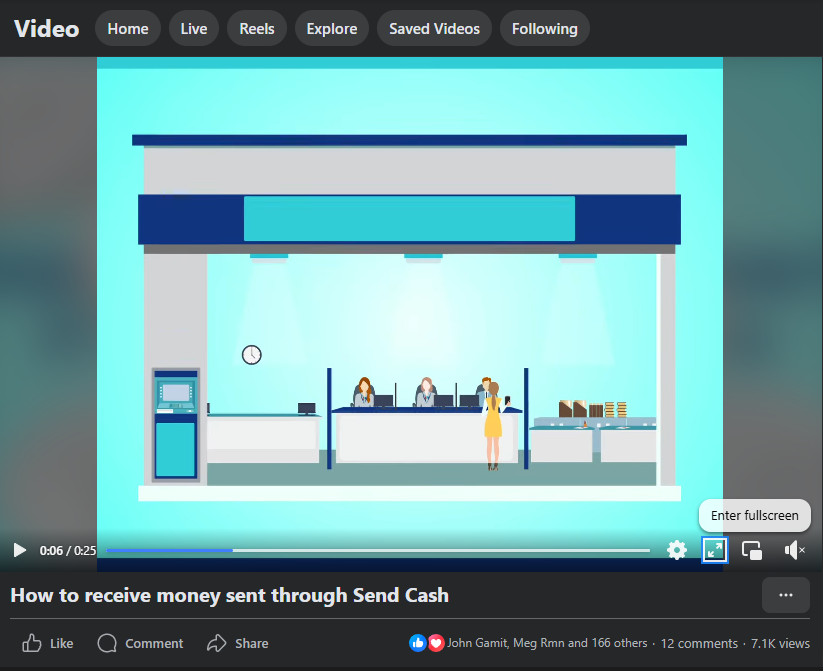The width and height of the screenshot is (823, 671).
Task: Show who reacted: John Gamit and others
Action: [547, 643]
